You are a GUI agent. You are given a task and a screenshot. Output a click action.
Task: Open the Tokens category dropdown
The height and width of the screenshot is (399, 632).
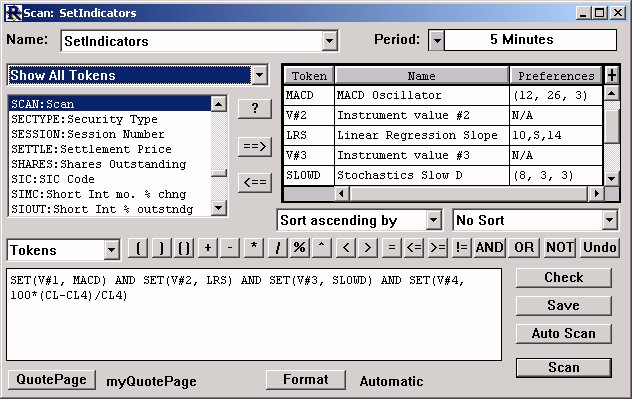(112, 250)
